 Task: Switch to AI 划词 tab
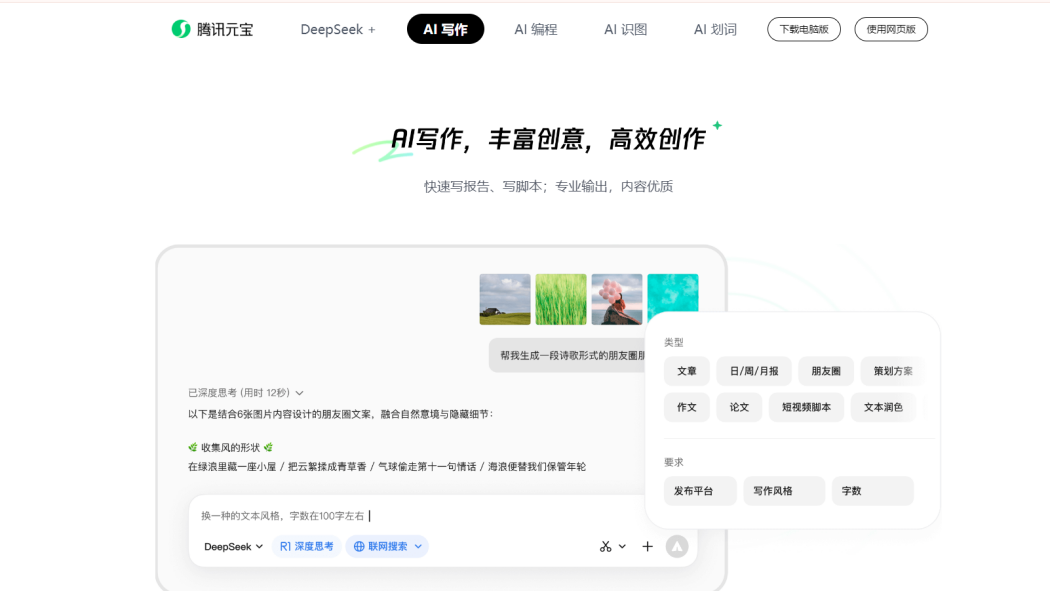click(715, 29)
